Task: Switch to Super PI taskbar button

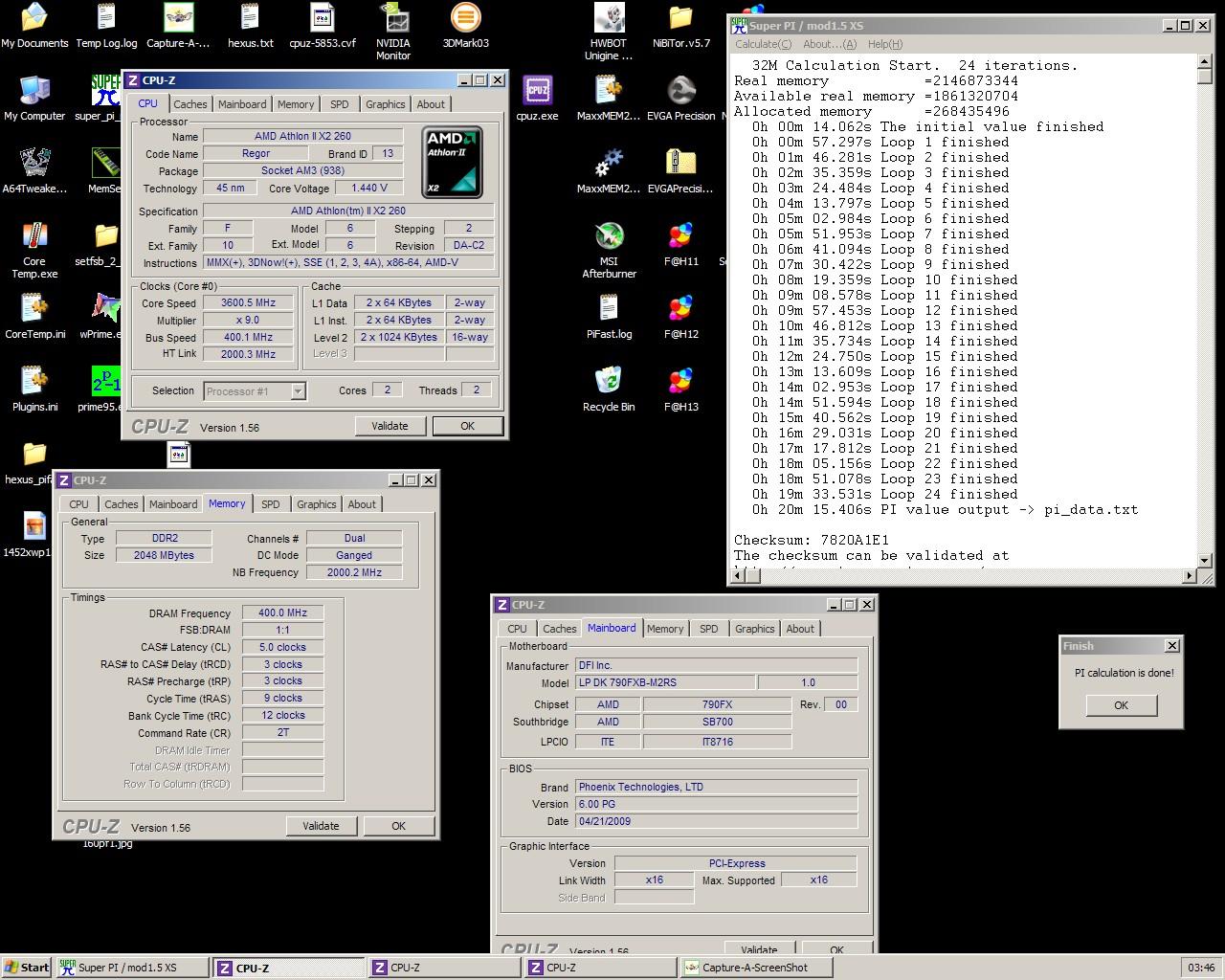Action: coord(131,968)
